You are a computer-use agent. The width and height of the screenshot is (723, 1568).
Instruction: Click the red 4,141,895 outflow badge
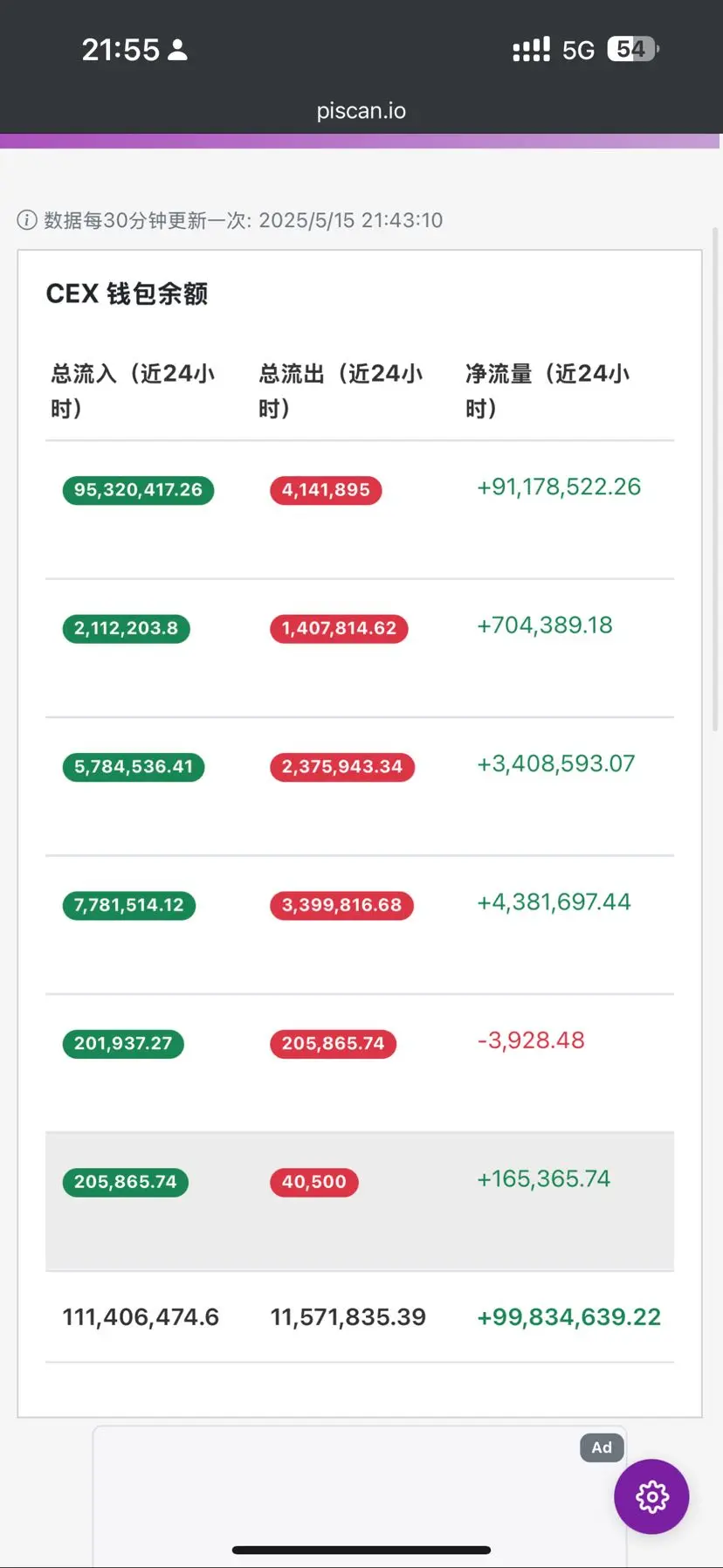tap(326, 490)
